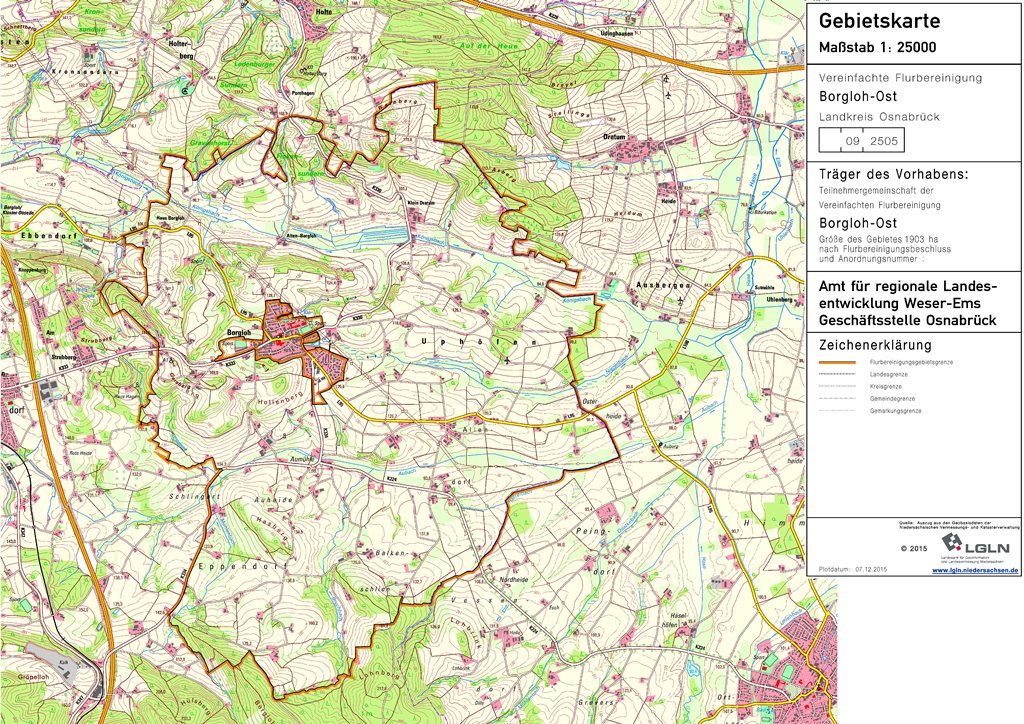Open the www.lgln.niedersachsen.de link
Screen dimensions: 1024x724
point(975,570)
